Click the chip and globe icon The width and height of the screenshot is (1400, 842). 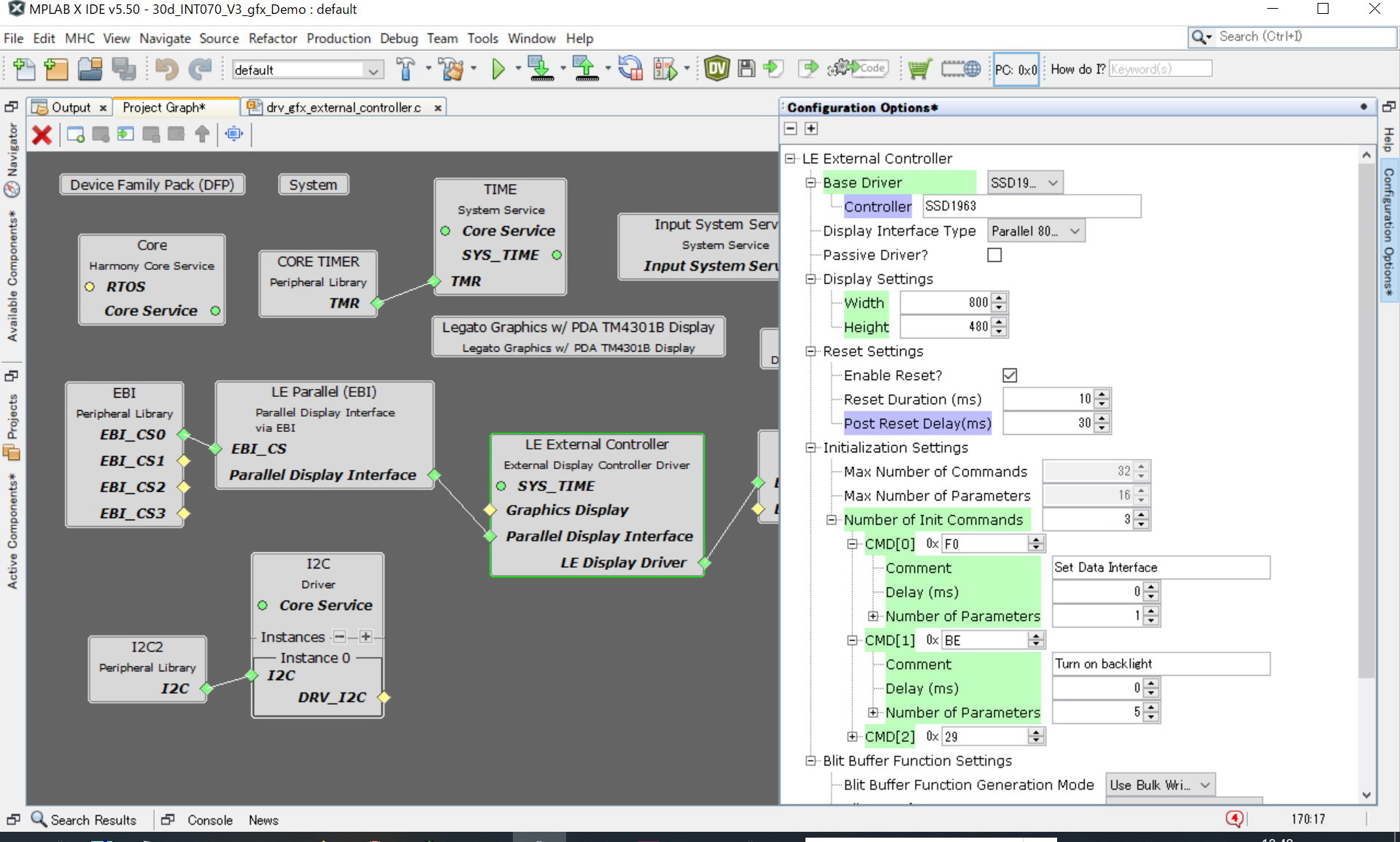tap(961, 69)
